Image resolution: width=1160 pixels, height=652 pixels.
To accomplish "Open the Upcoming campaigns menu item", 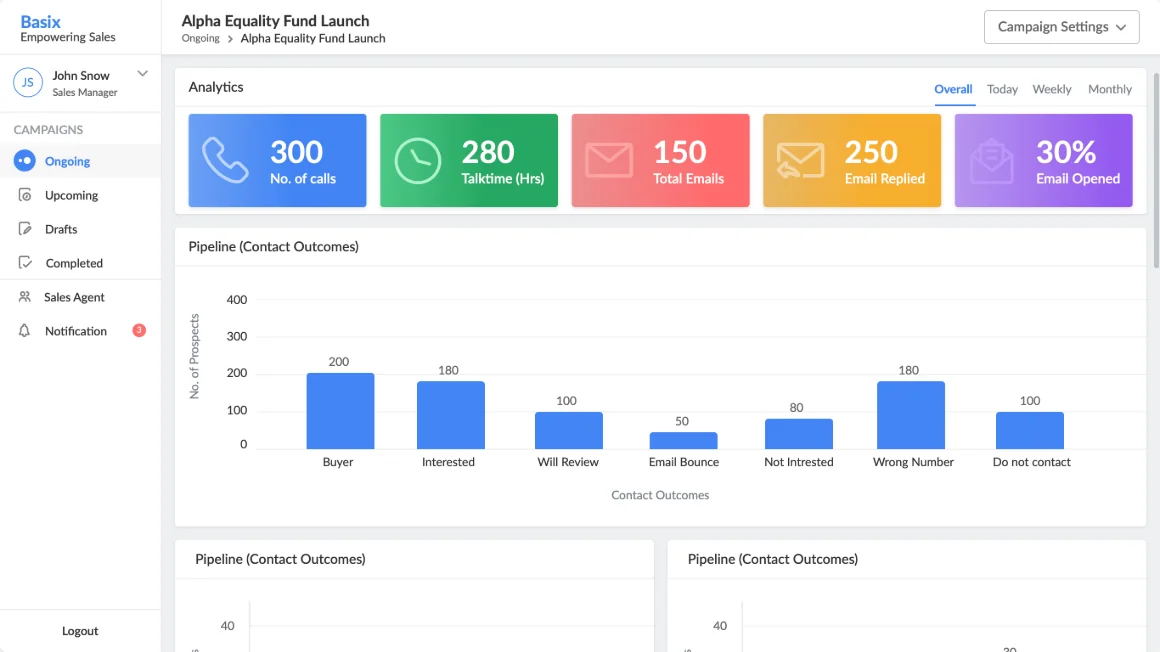I will (80, 195).
